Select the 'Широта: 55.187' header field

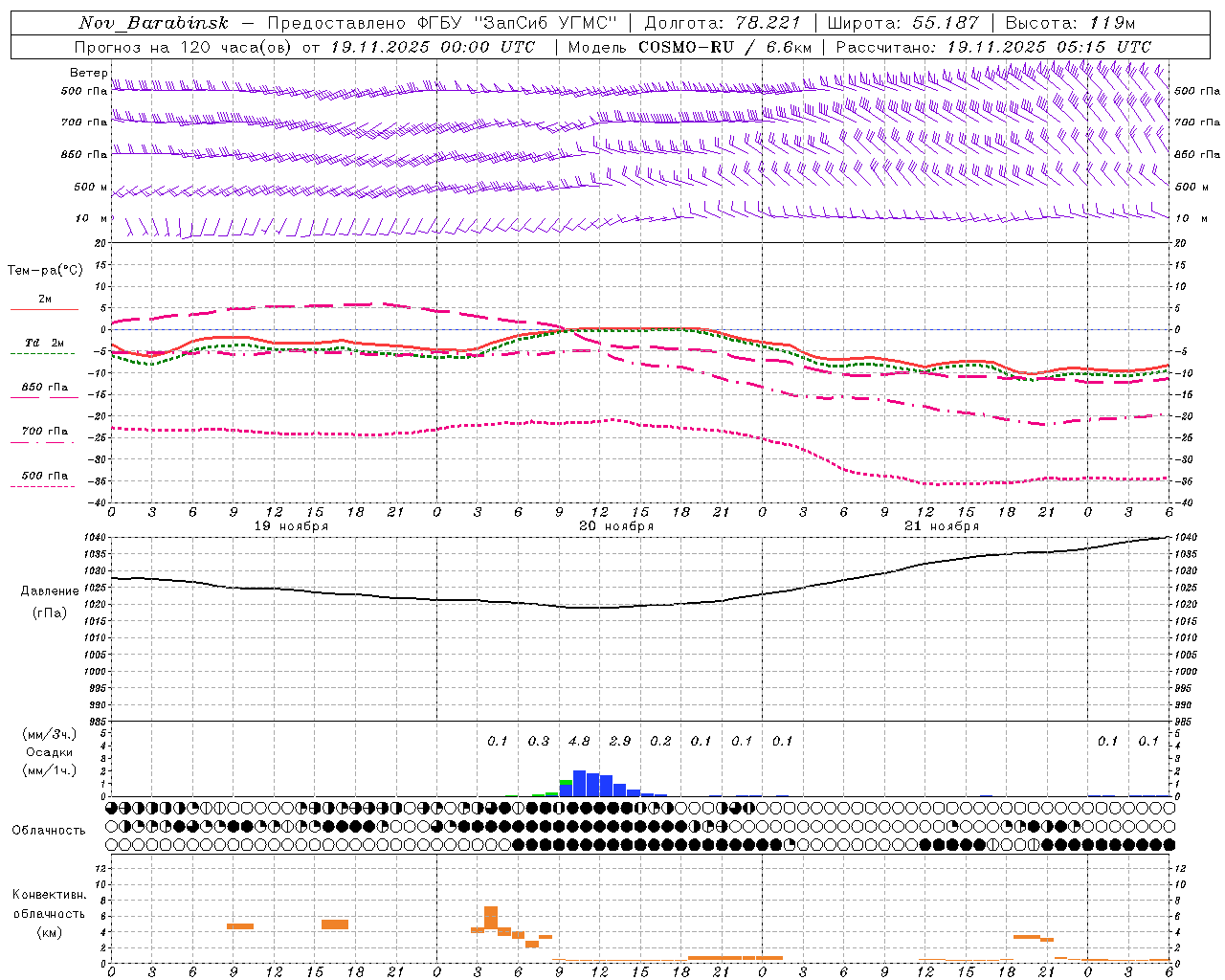pos(902,23)
